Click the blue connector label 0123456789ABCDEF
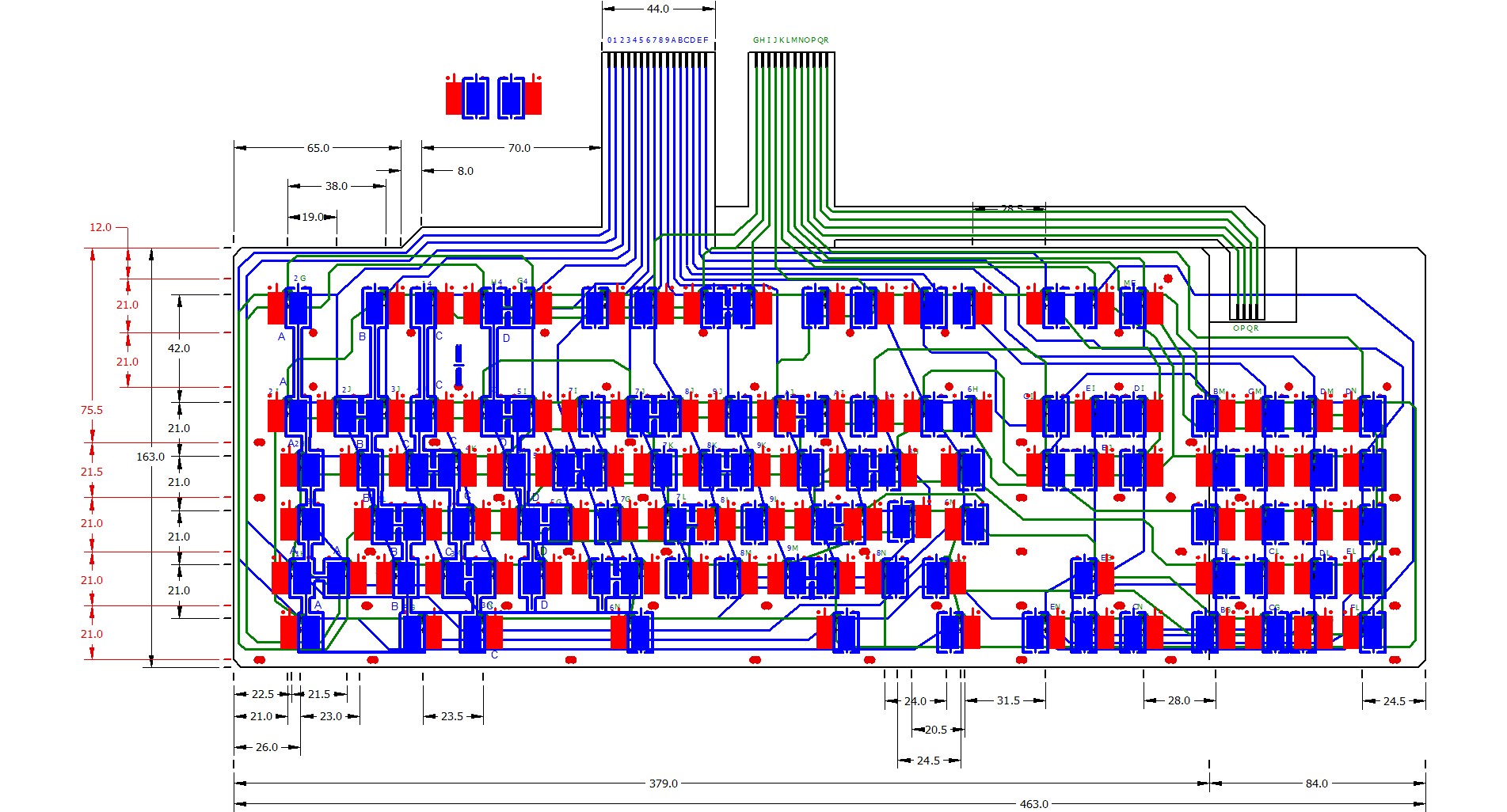1507x812 pixels. 657,40
